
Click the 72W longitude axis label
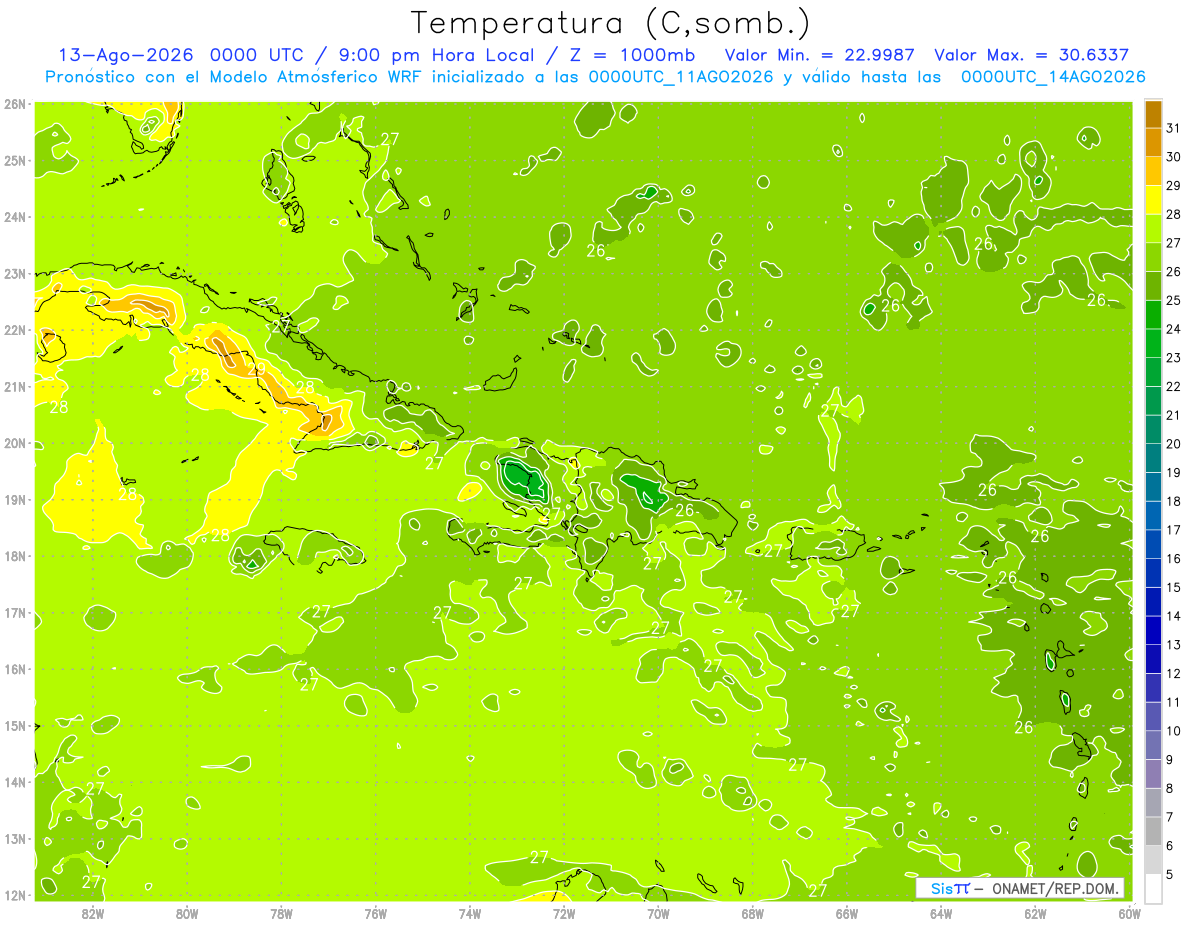pos(564,913)
